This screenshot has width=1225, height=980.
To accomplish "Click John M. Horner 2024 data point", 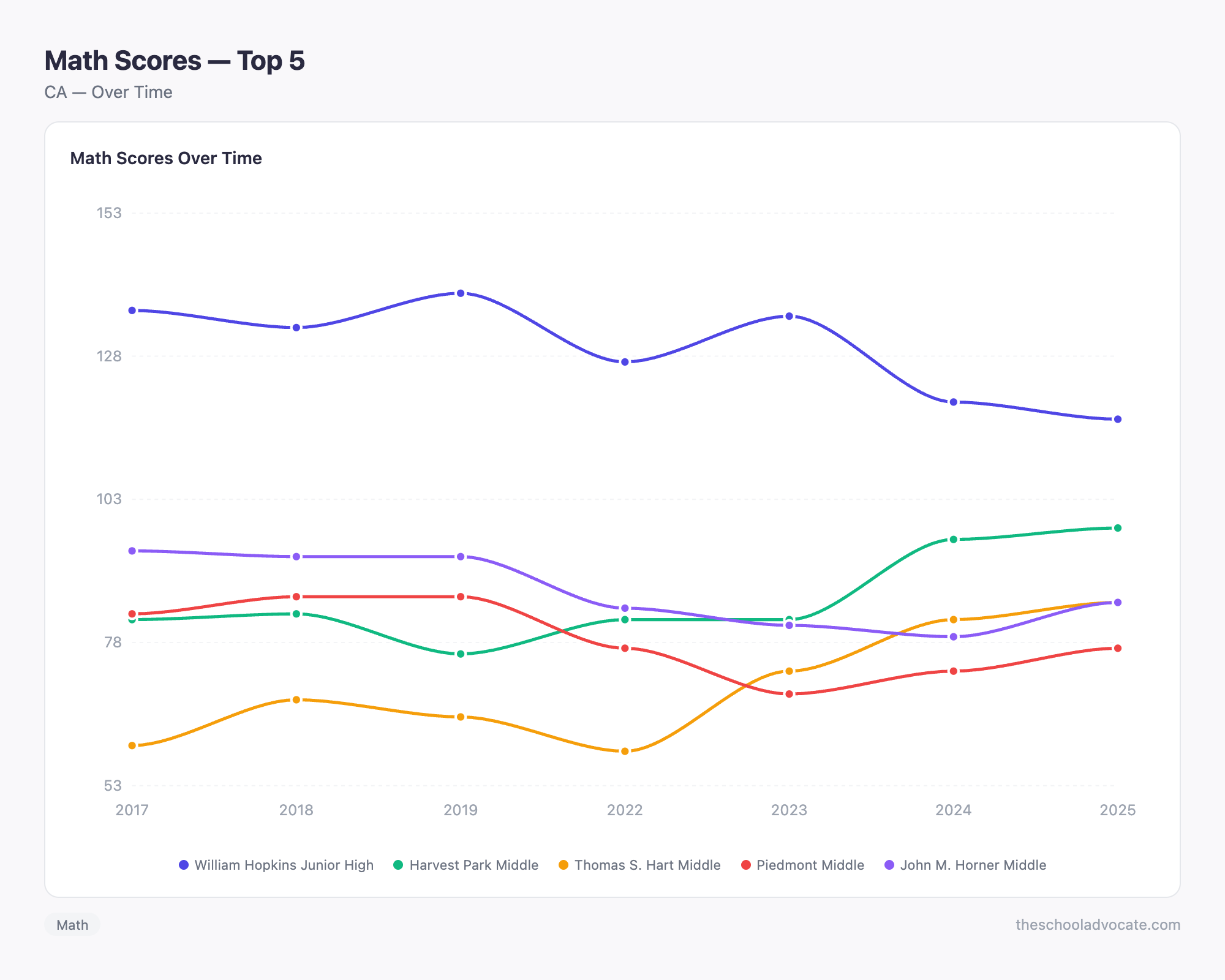I will click(954, 637).
